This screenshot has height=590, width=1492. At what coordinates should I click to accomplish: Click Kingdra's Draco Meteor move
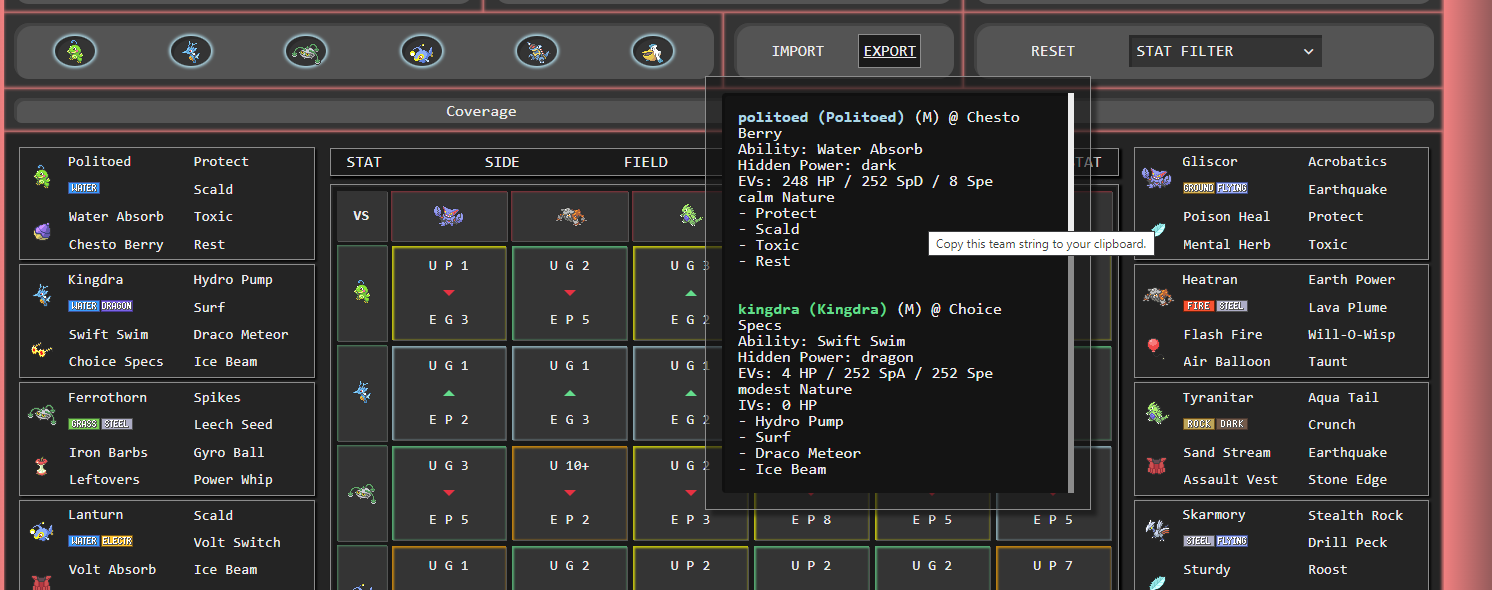click(241, 334)
